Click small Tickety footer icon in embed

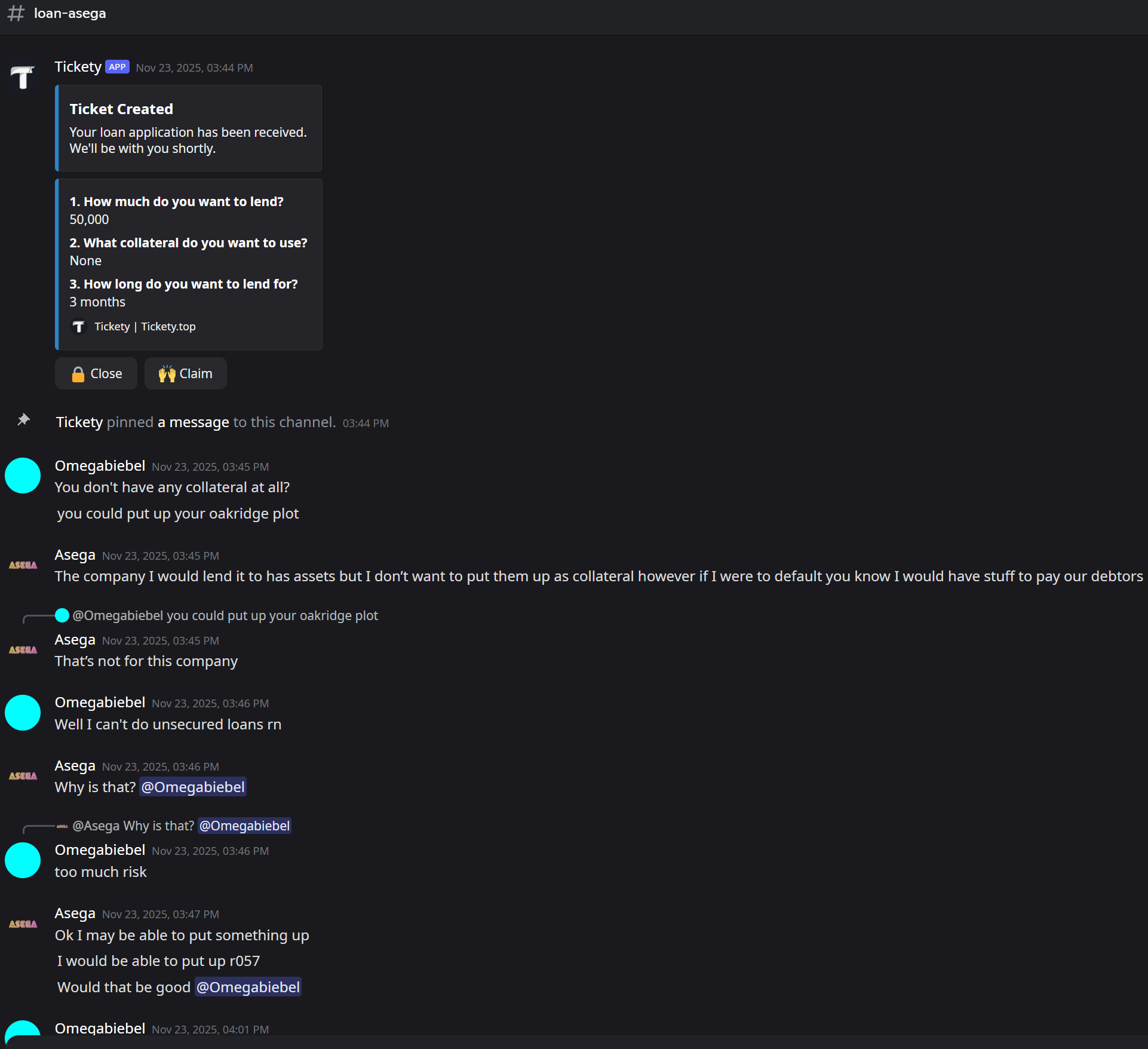point(79,327)
